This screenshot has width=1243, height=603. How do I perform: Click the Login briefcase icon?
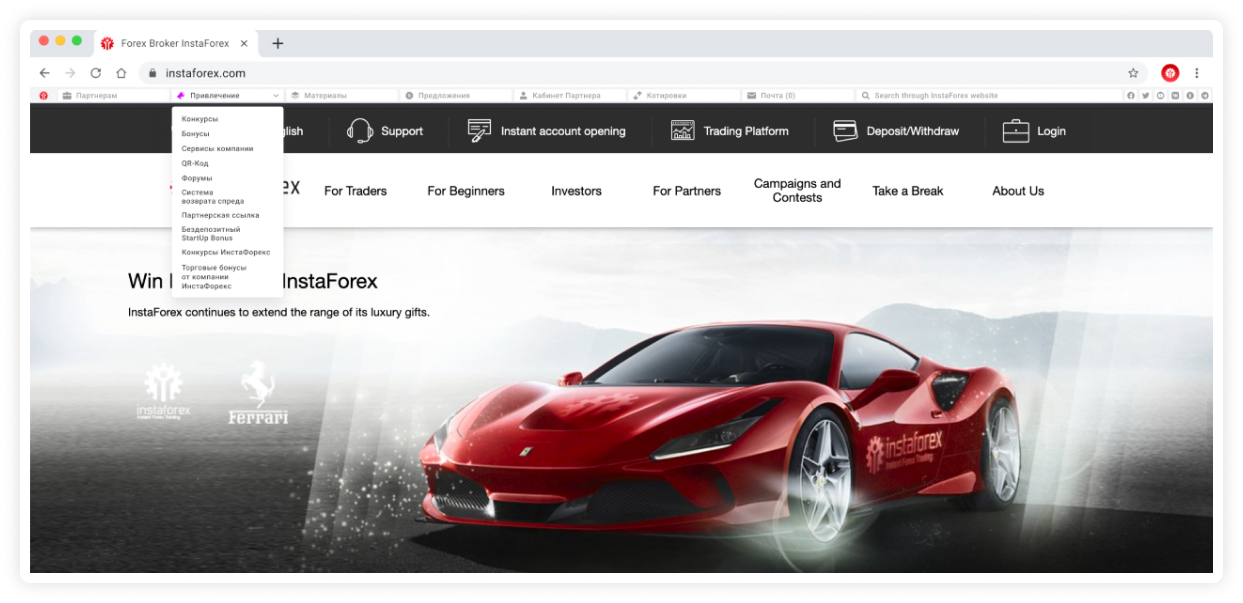pyautogui.click(x=1016, y=131)
